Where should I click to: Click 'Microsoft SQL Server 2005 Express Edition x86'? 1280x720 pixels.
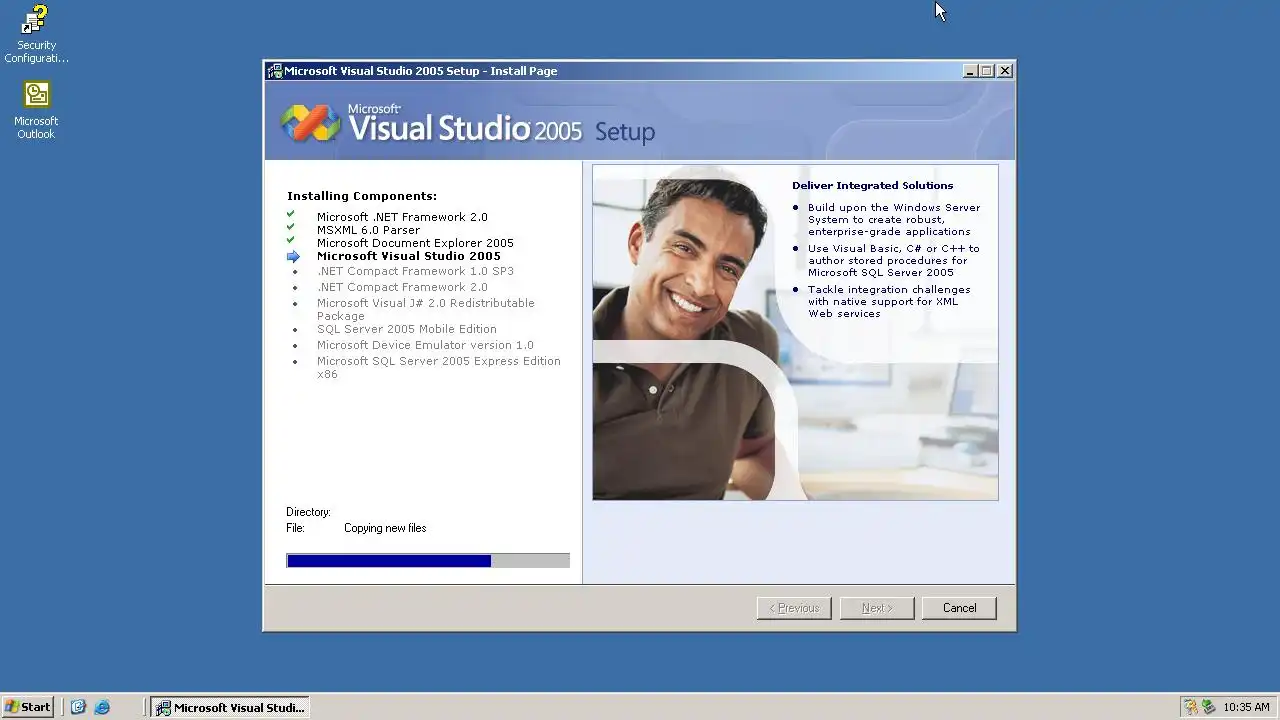[x=439, y=367]
